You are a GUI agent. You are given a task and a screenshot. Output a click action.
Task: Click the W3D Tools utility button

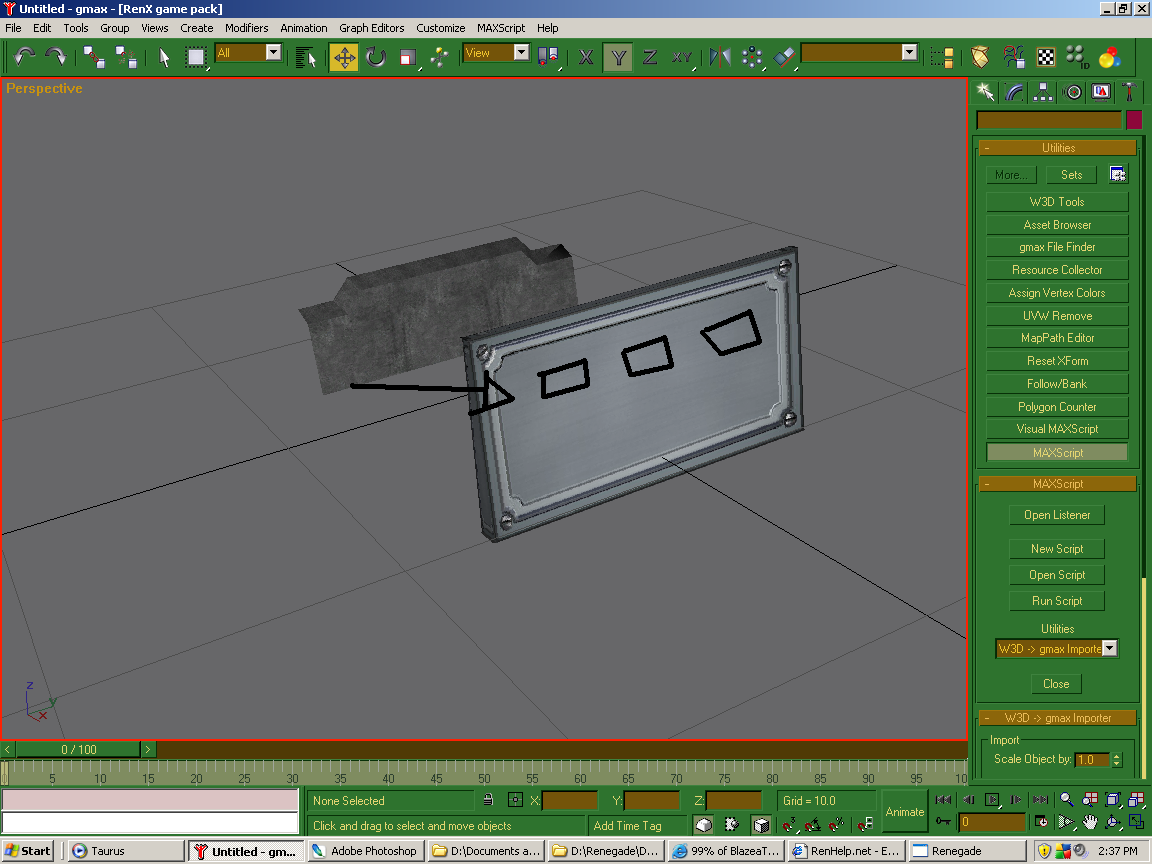click(x=1057, y=202)
